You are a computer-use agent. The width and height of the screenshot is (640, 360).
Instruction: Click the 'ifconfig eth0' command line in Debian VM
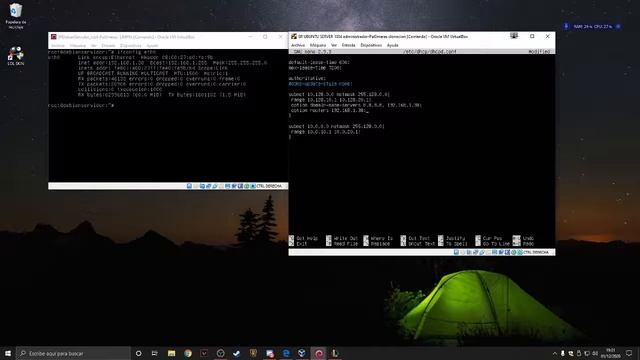102,52
